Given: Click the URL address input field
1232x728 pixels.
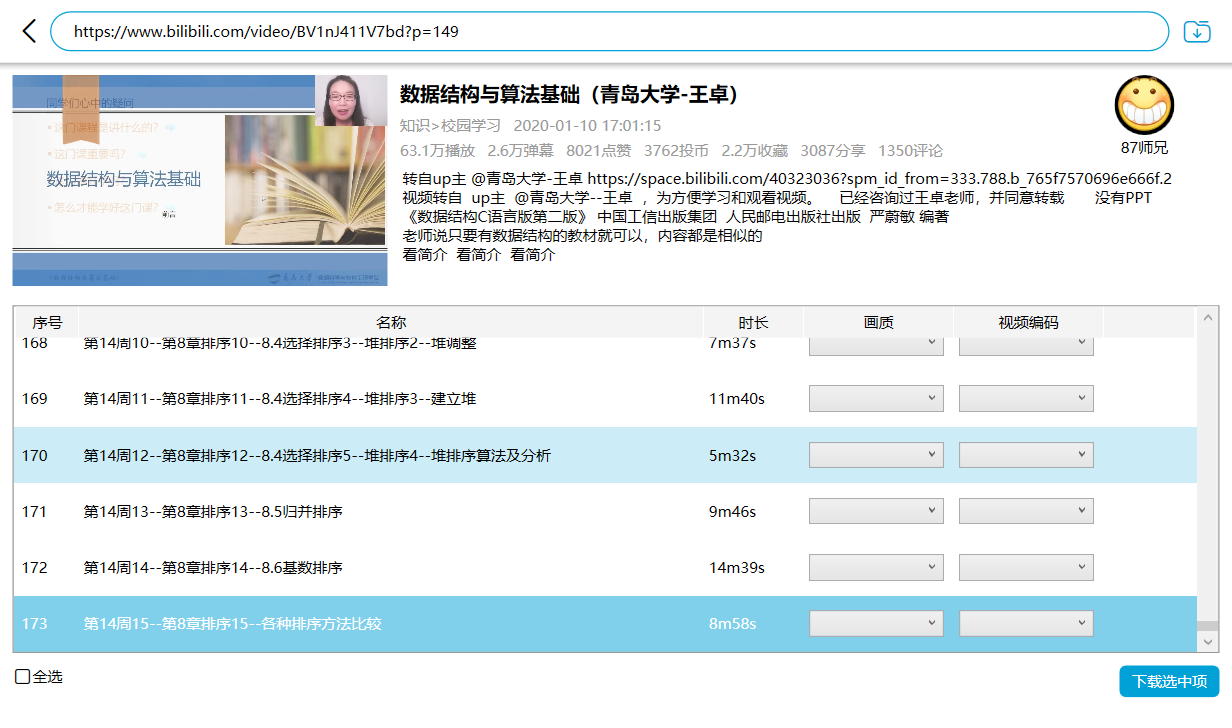Looking at the screenshot, I should (x=610, y=31).
